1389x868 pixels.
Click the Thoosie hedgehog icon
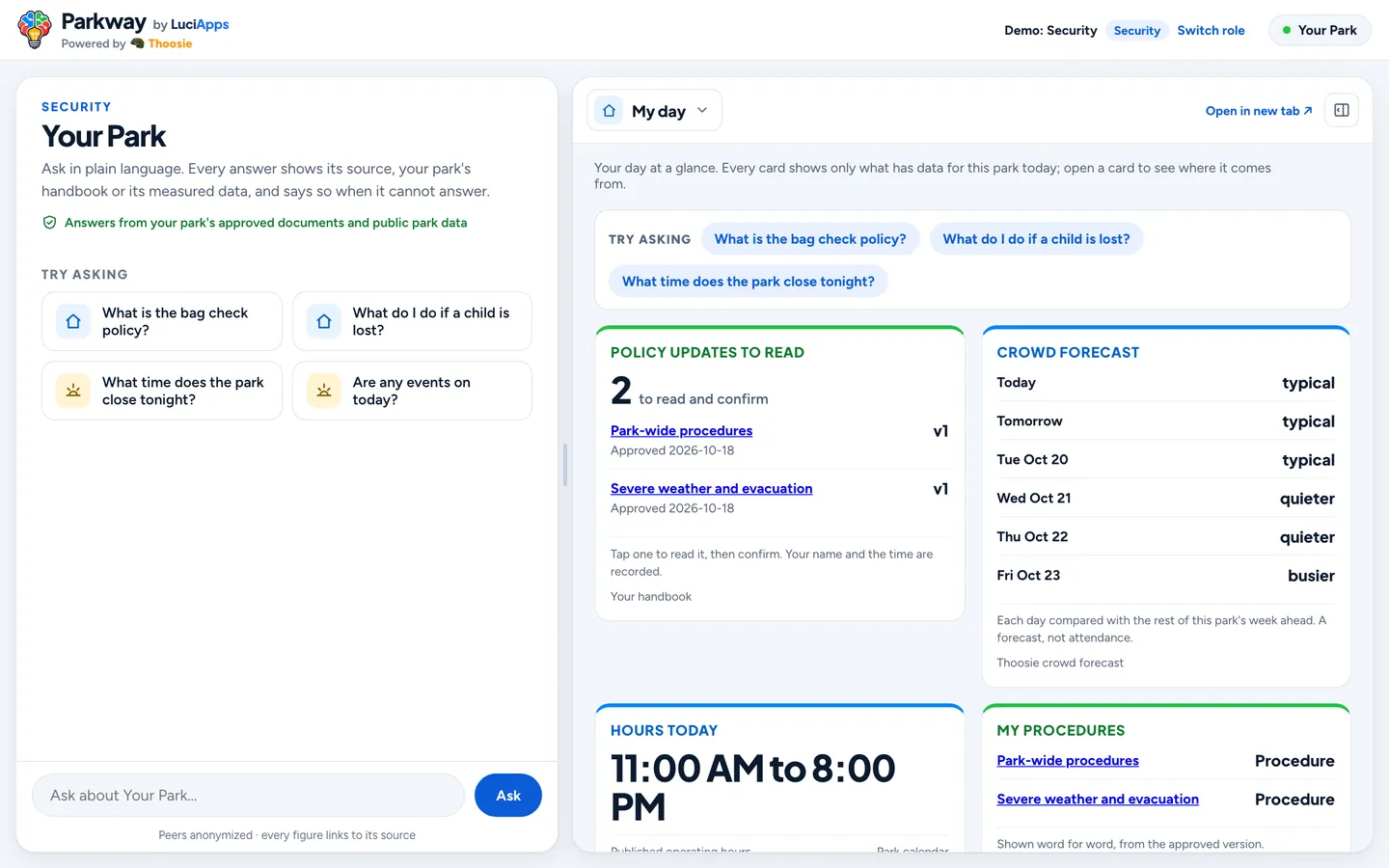point(137,43)
